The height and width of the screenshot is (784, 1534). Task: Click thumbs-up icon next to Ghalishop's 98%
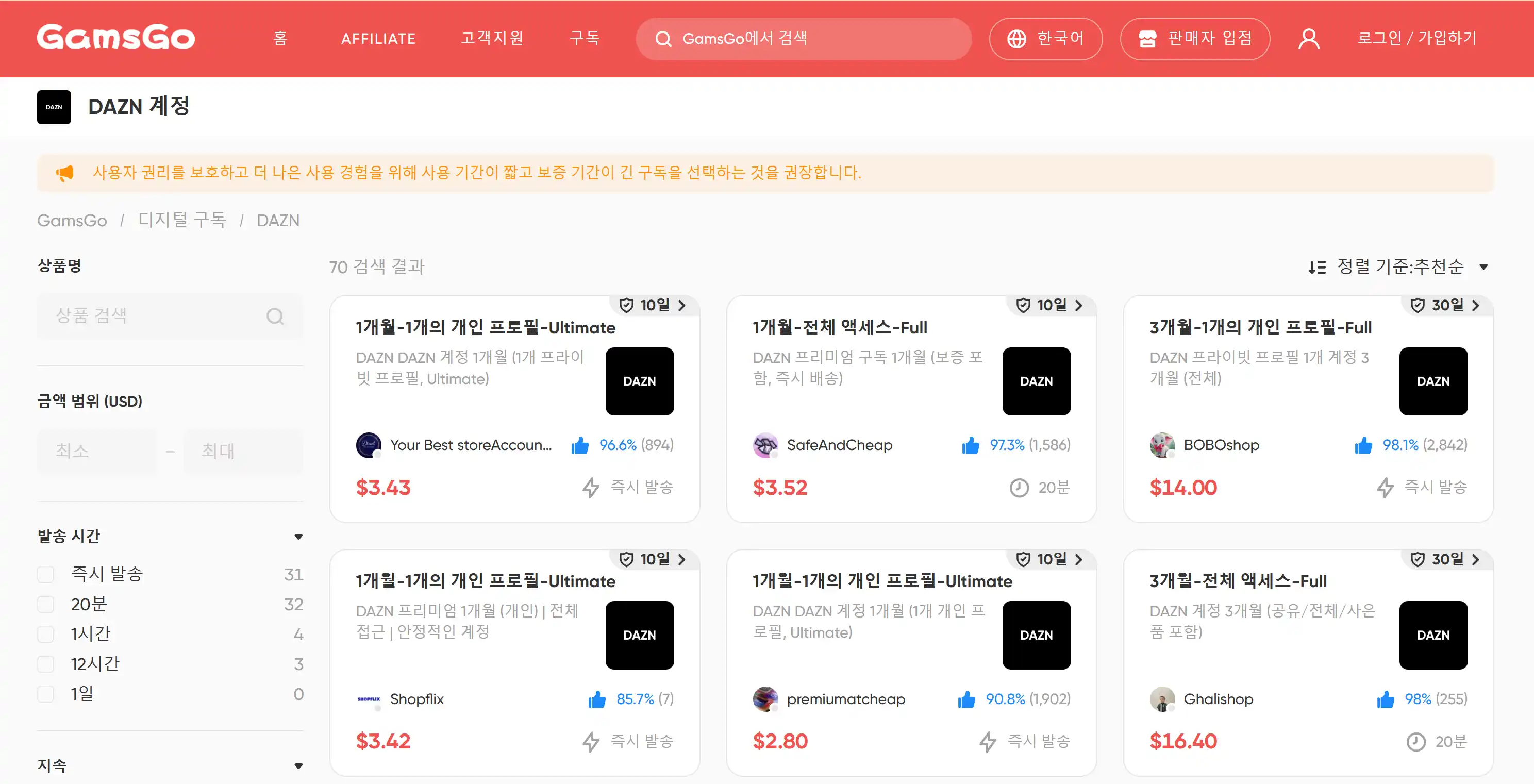1385,699
